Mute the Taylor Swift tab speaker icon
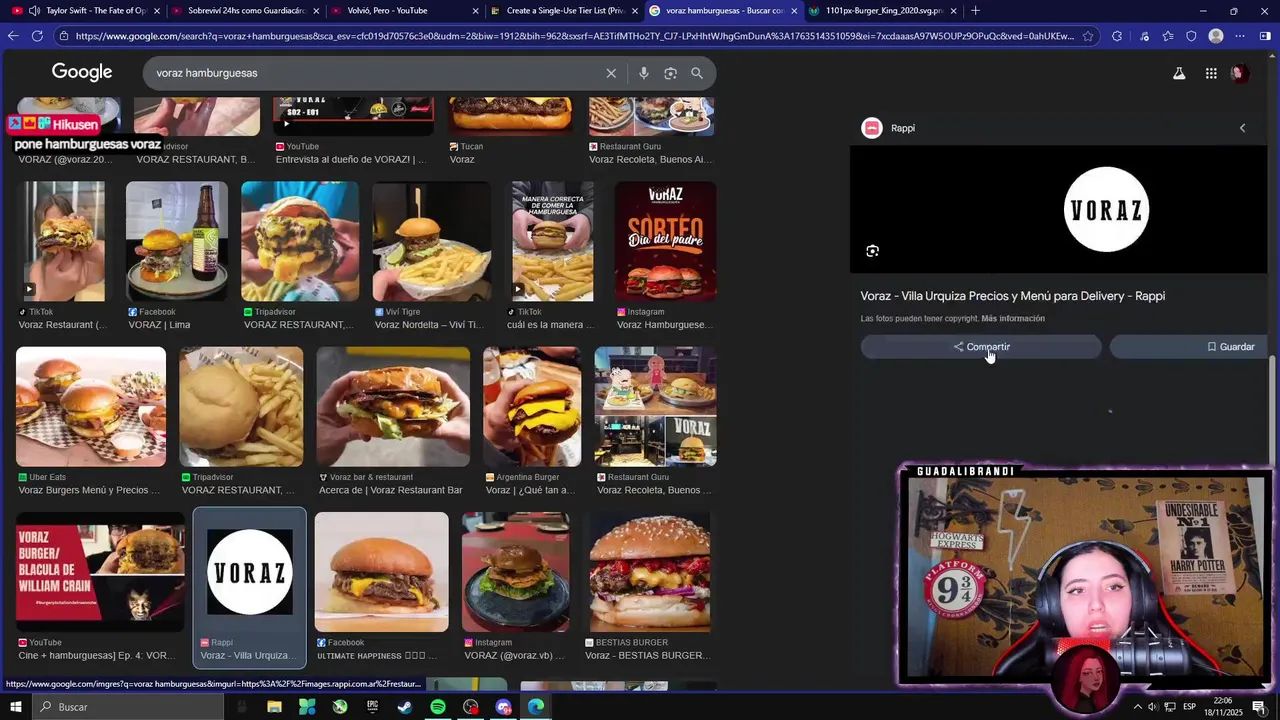Viewport: 1280px width, 720px height. (x=34, y=11)
